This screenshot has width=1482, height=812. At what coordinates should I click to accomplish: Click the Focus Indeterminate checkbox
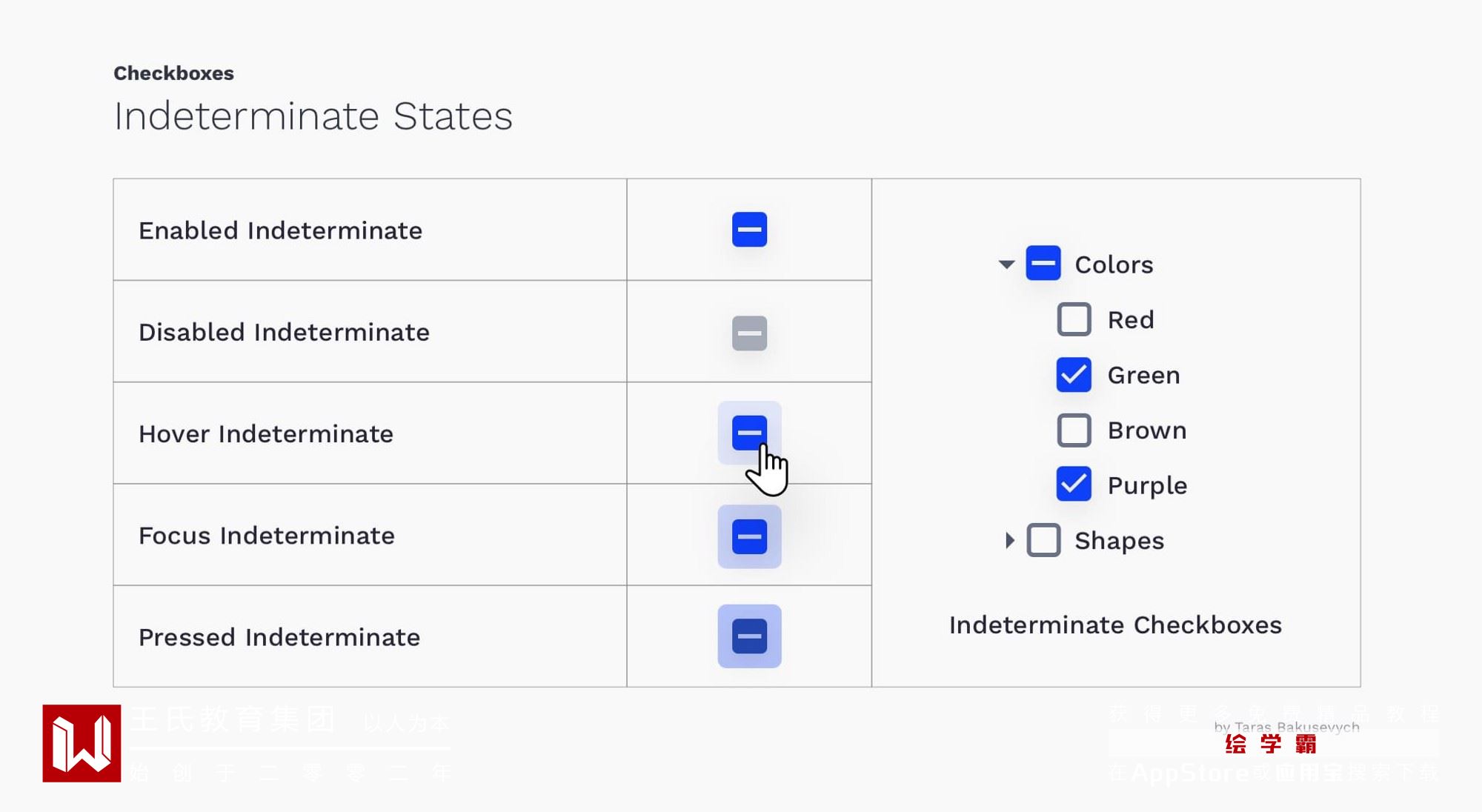[749, 536]
